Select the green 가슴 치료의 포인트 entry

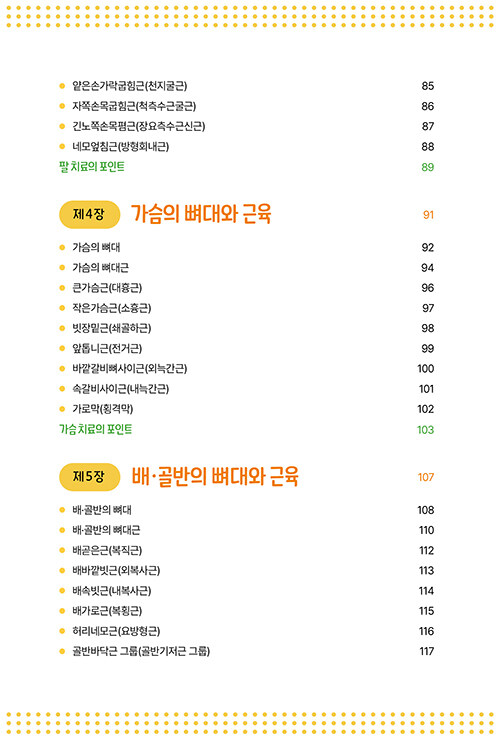(95, 429)
